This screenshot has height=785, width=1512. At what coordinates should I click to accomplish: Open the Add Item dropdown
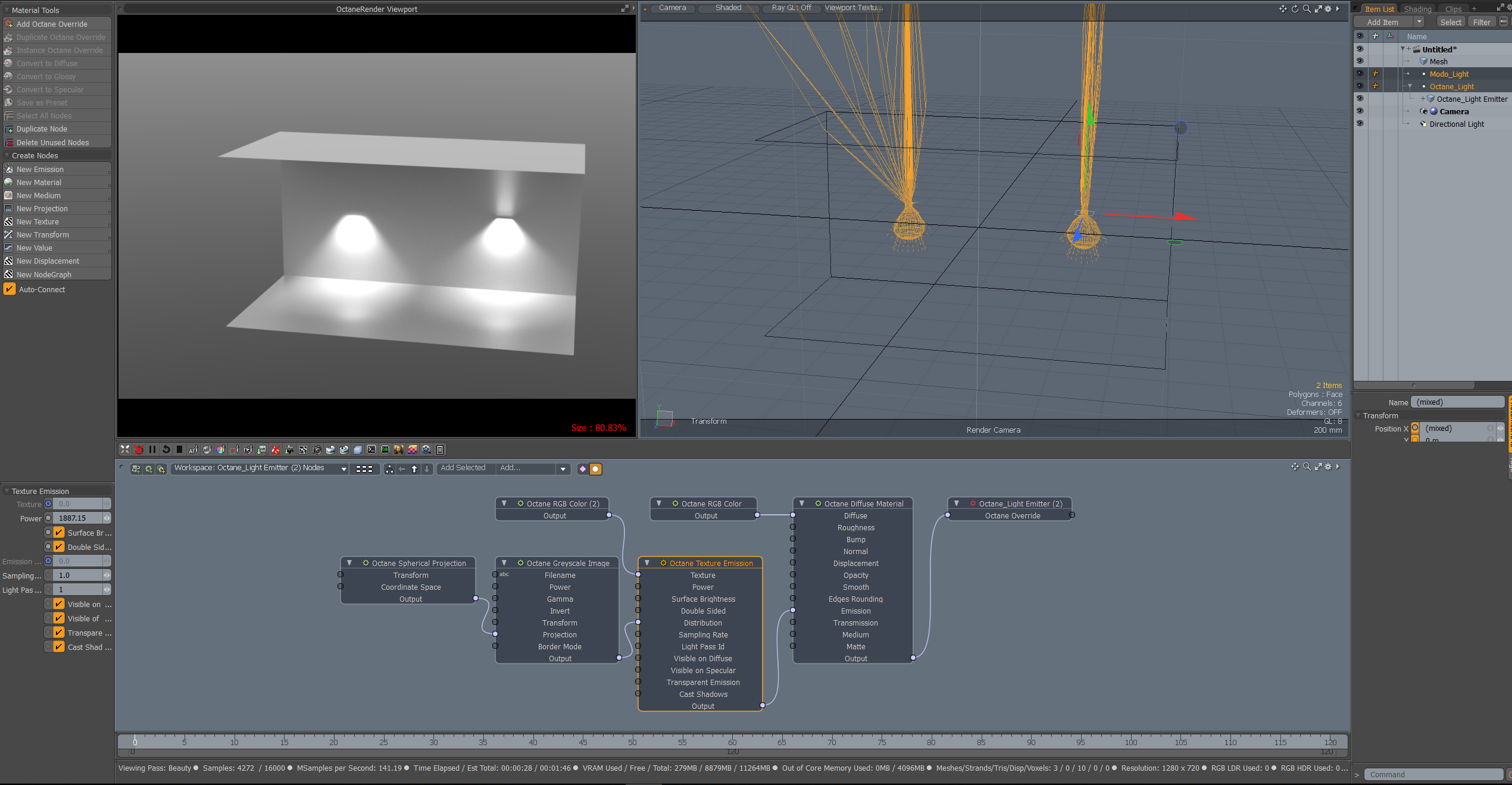[1419, 22]
